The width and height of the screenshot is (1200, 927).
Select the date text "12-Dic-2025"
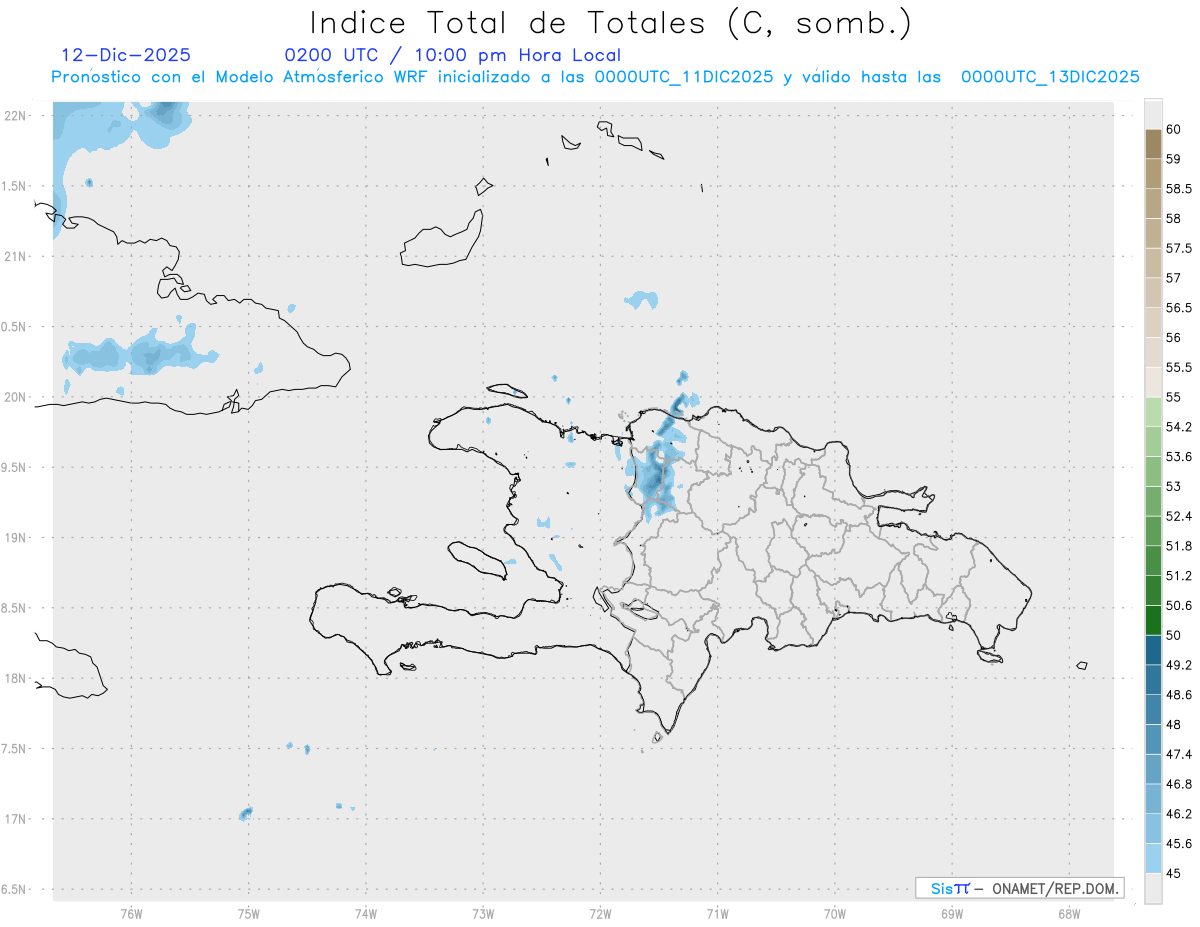pyautogui.click(x=126, y=55)
